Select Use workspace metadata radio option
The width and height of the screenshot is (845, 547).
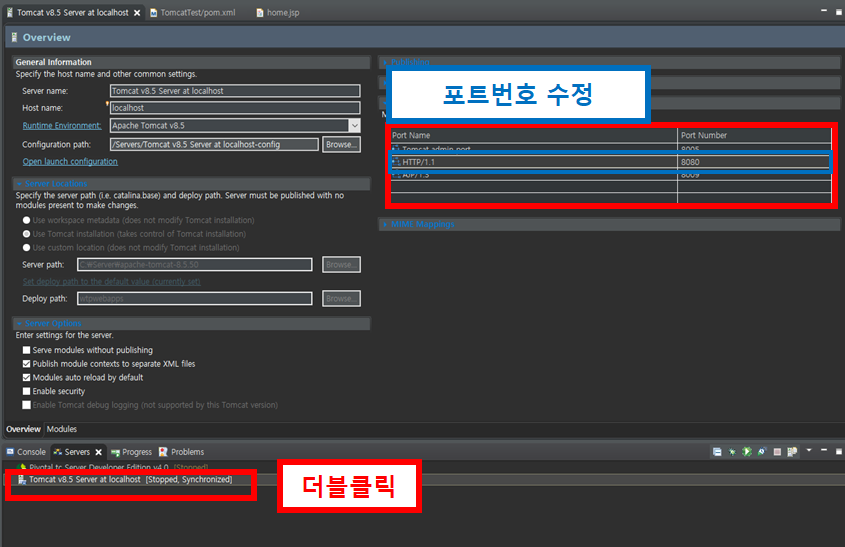(x=26, y=220)
